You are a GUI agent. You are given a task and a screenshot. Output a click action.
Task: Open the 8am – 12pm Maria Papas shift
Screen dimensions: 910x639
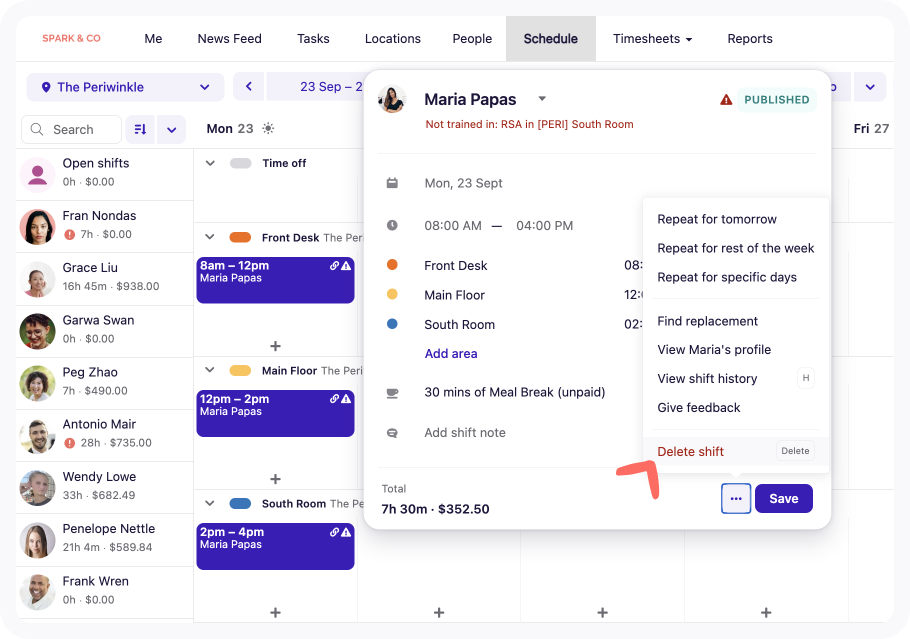(x=275, y=280)
